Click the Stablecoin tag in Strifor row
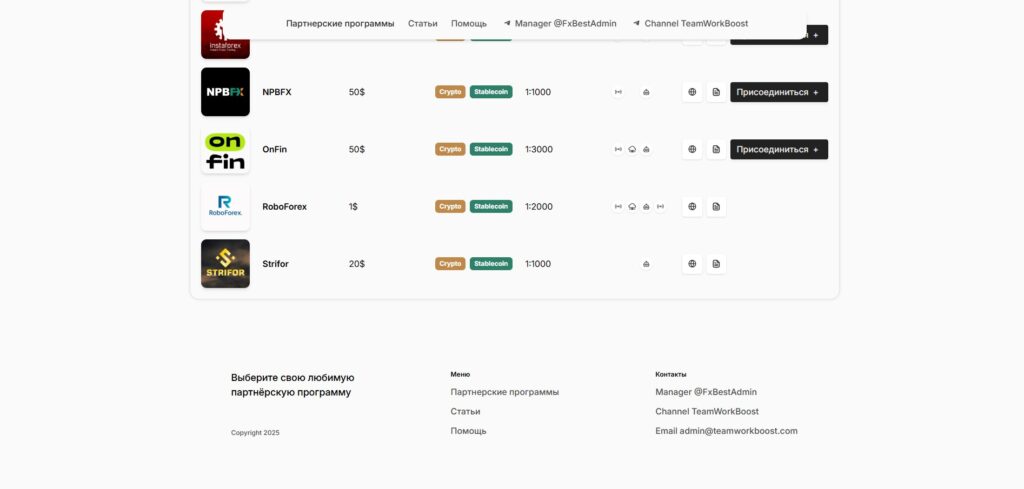 491,264
